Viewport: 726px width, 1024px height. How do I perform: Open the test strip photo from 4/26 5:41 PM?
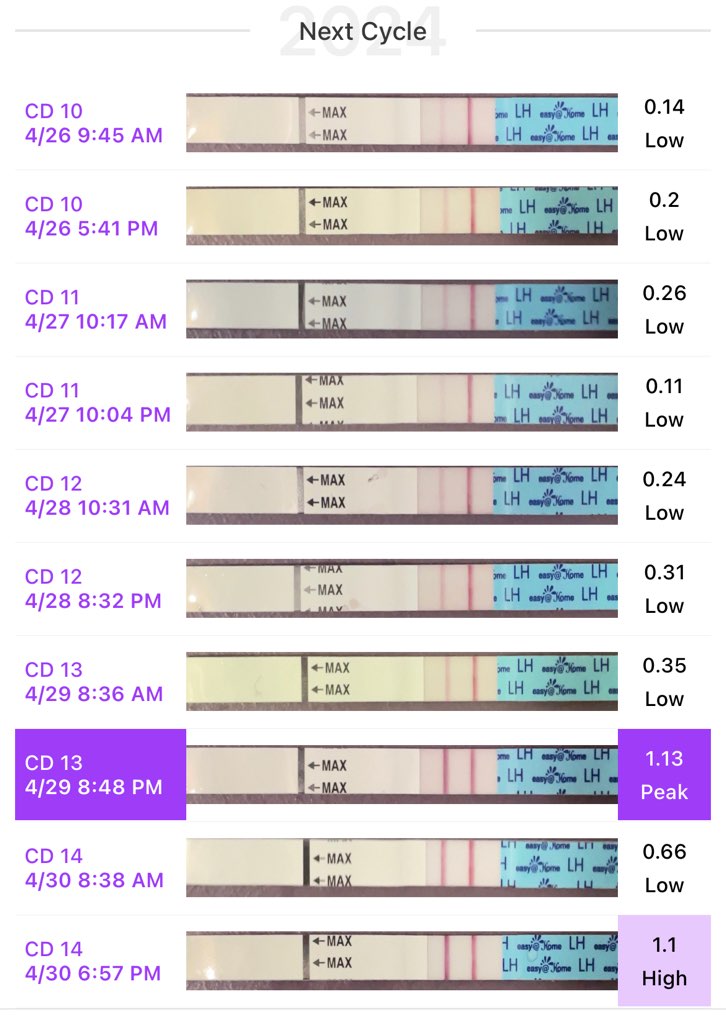(x=401, y=216)
